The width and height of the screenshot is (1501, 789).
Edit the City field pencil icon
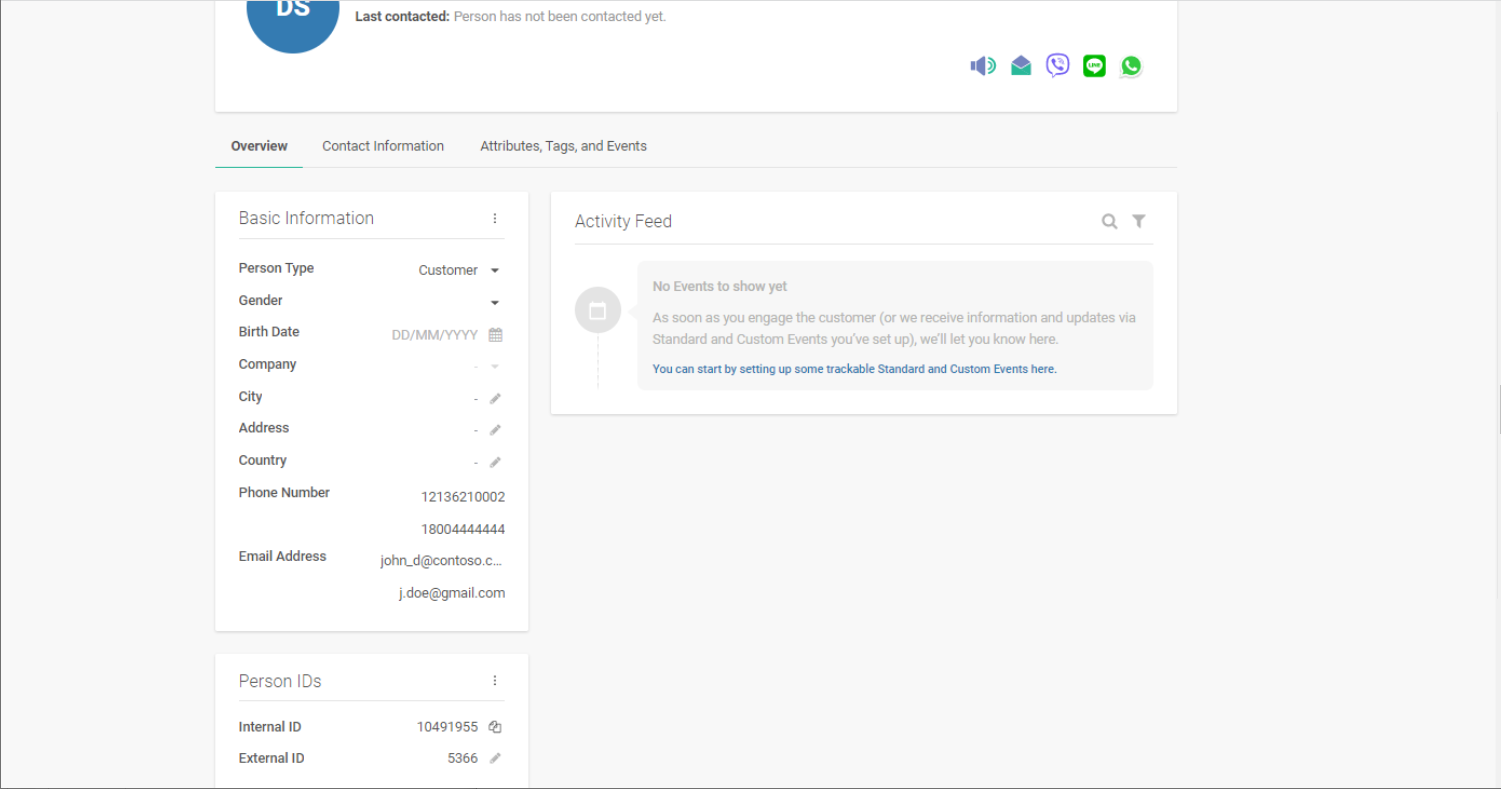495,399
